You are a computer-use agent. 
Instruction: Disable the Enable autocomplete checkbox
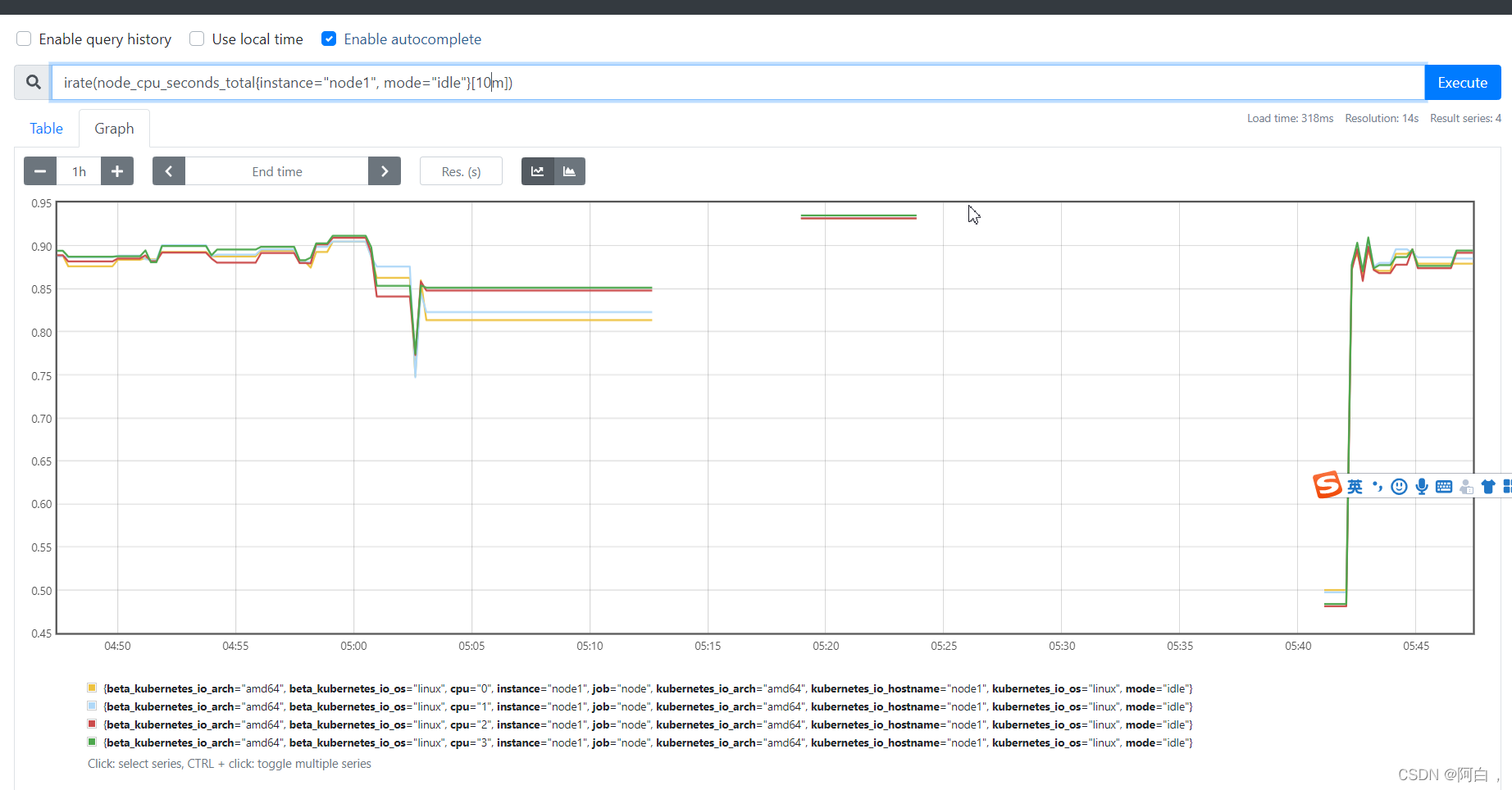329,39
